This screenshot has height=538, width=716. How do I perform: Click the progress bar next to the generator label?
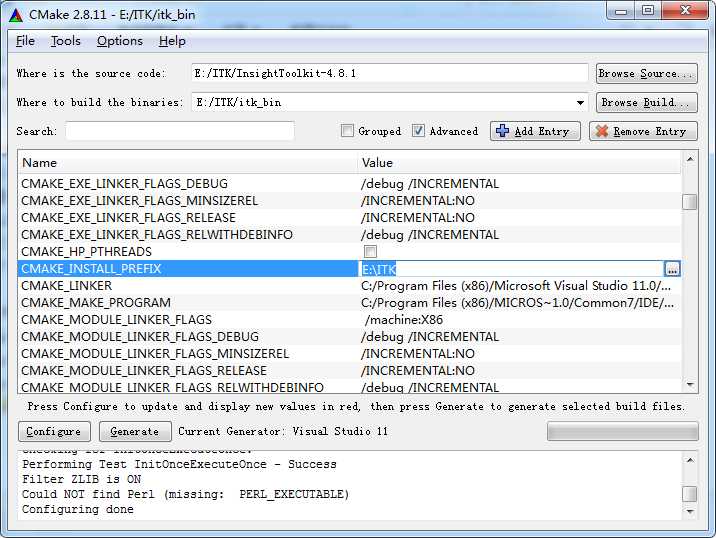point(622,431)
